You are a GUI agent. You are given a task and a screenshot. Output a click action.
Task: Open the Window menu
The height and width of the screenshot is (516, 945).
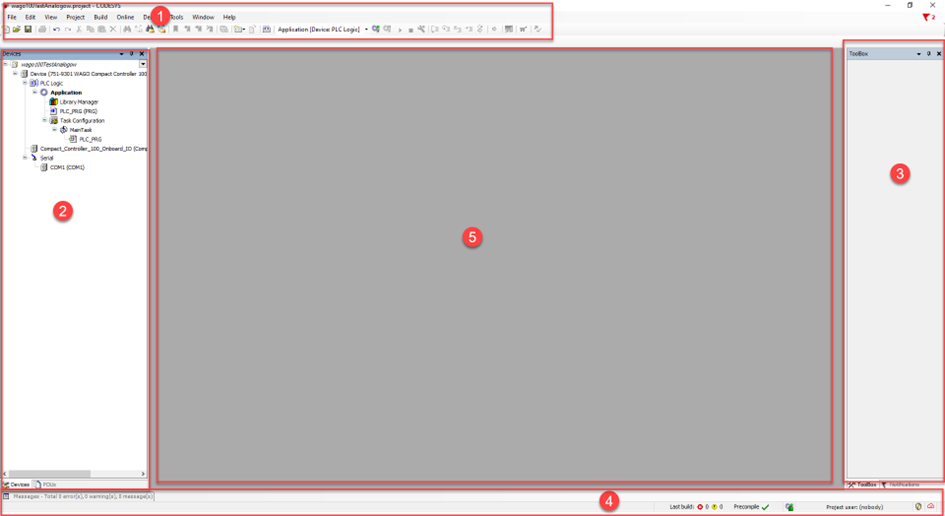pyautogui.click(x=203, y=17)
